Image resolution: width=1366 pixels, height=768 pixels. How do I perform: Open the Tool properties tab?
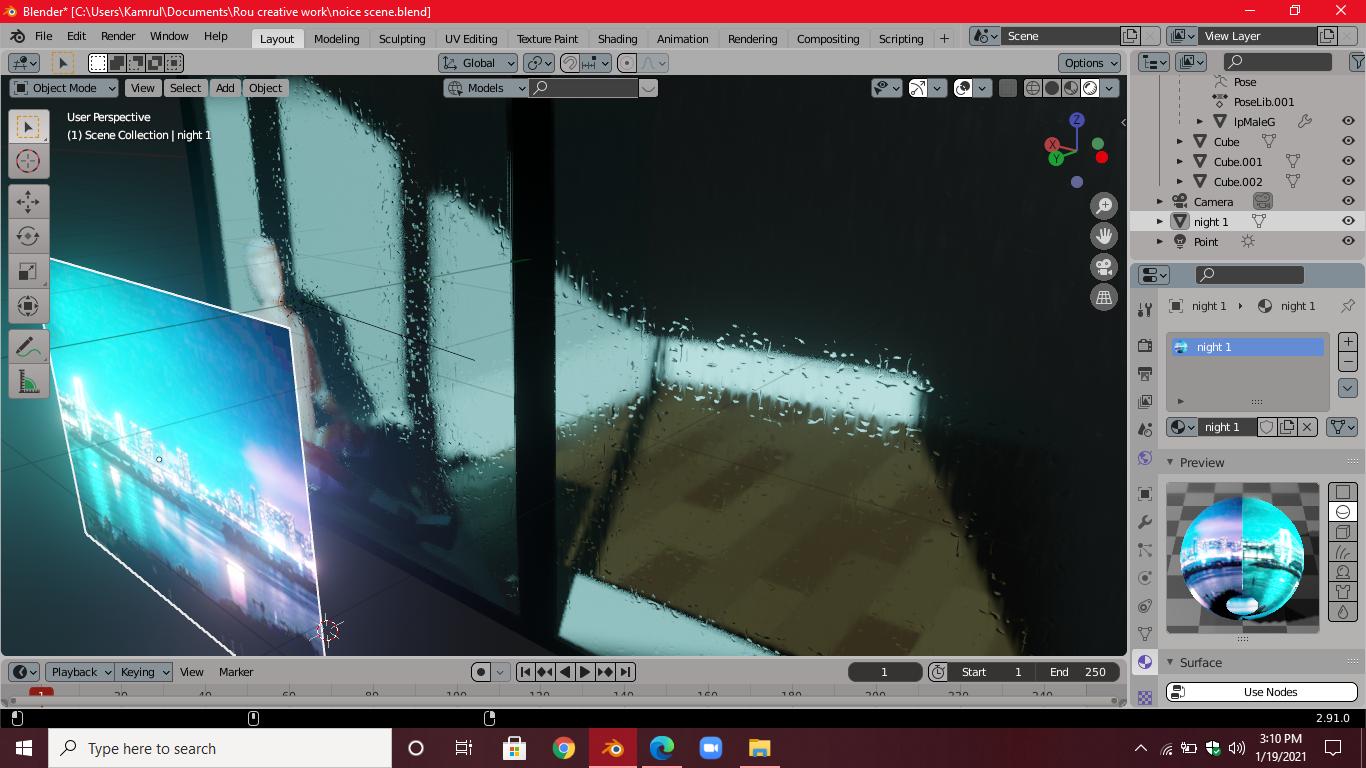(x=1145, y=311)
